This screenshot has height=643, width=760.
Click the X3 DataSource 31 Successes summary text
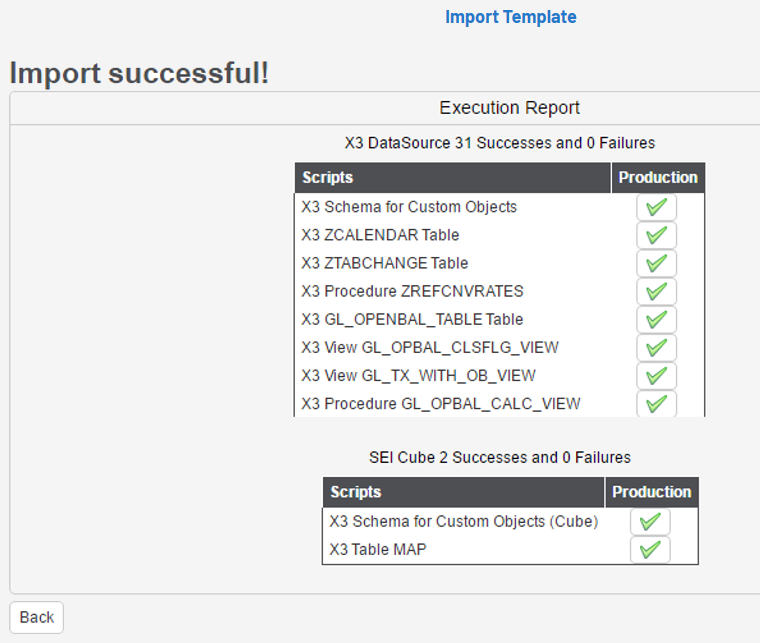pyautogui.click(x=499, y=143)
